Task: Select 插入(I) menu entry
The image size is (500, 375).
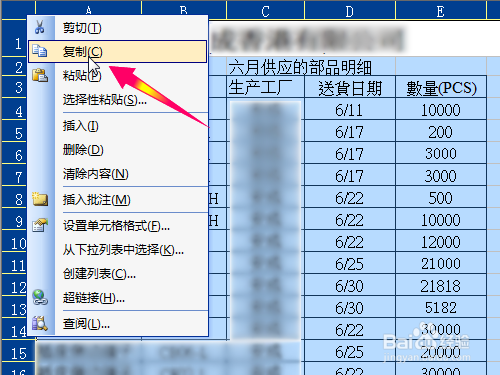Action: (118, 126)
